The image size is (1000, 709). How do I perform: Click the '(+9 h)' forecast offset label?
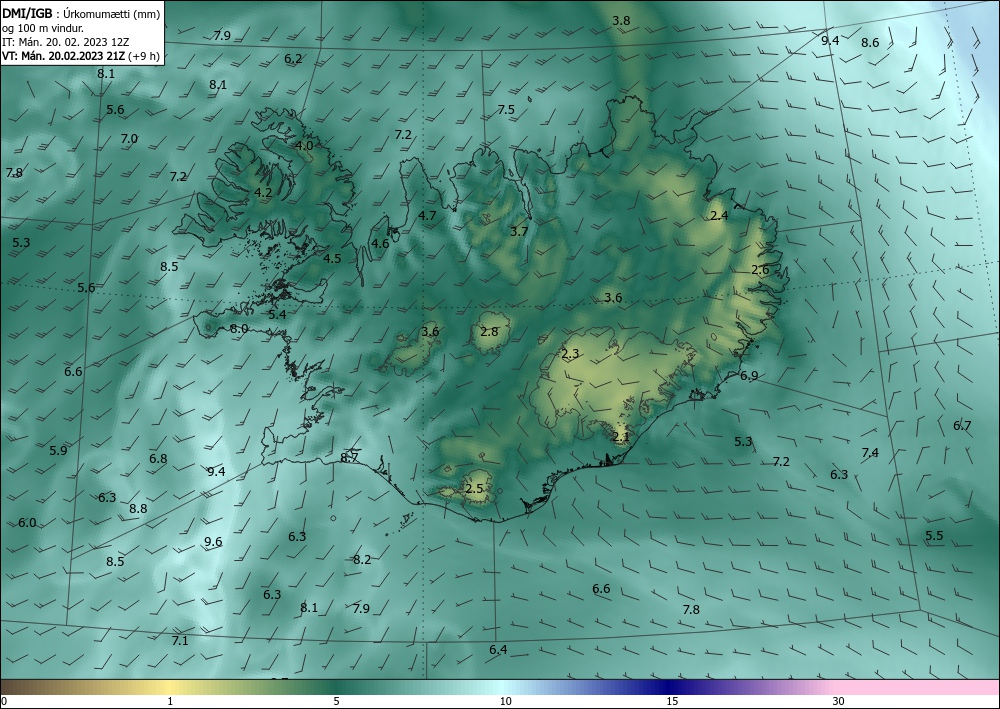143,56
